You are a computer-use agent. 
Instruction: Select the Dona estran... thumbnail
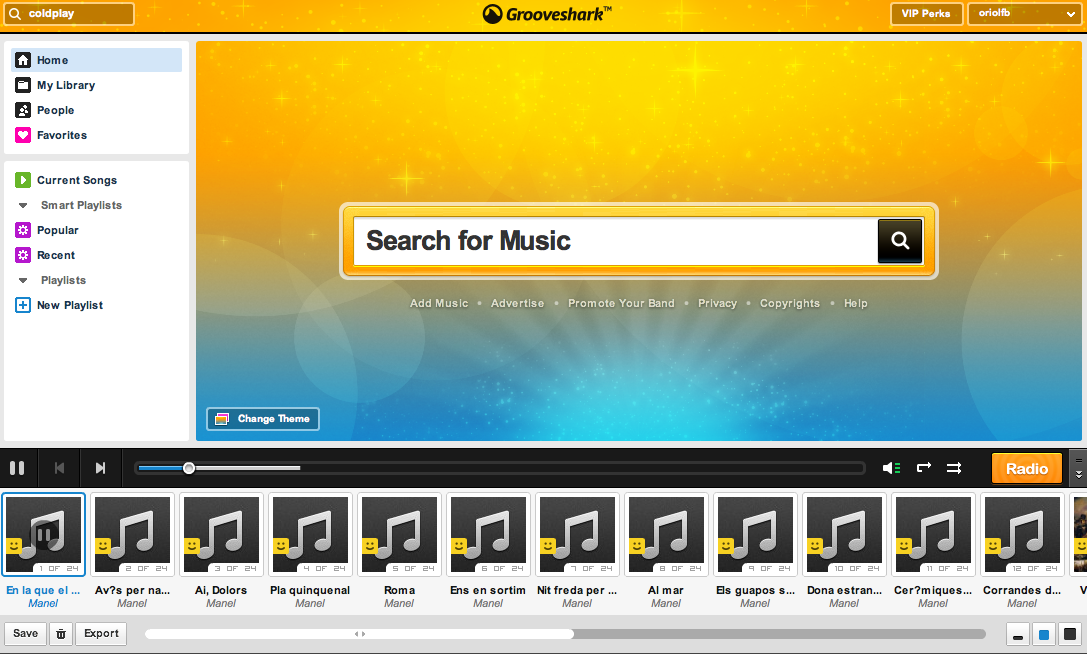[x=844, y=535]
